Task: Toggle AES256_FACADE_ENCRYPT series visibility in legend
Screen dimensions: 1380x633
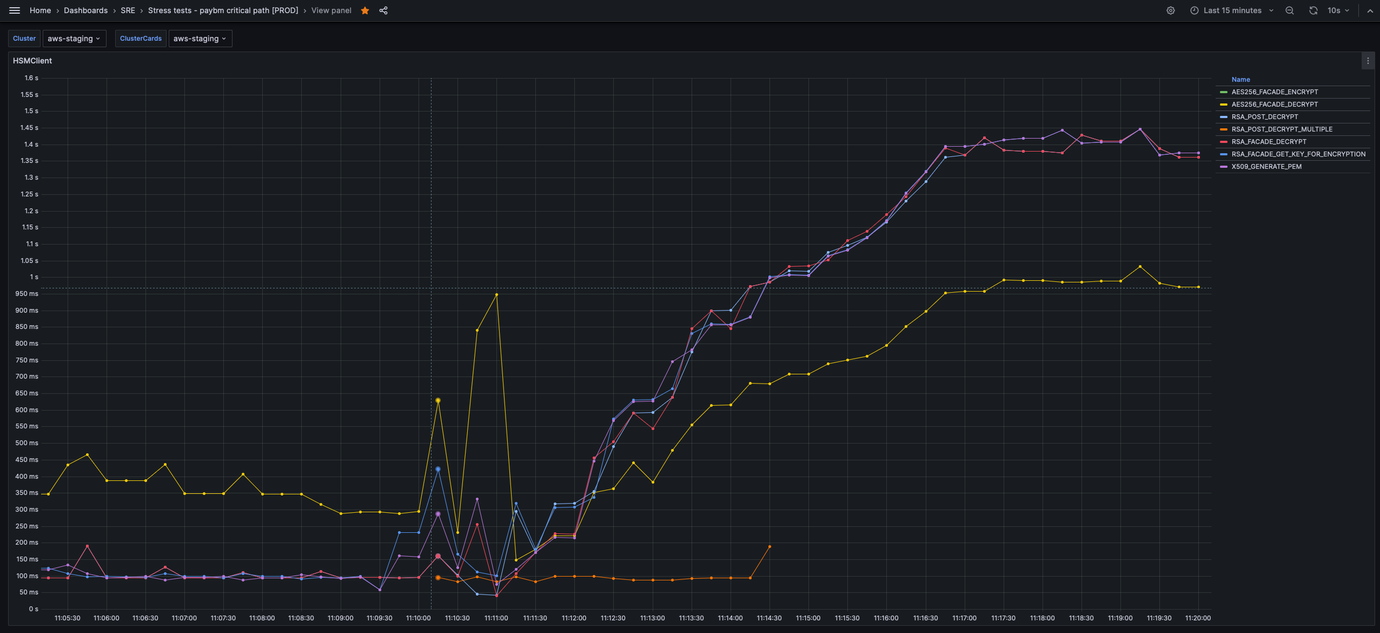Action: (x=1274, y=92)
